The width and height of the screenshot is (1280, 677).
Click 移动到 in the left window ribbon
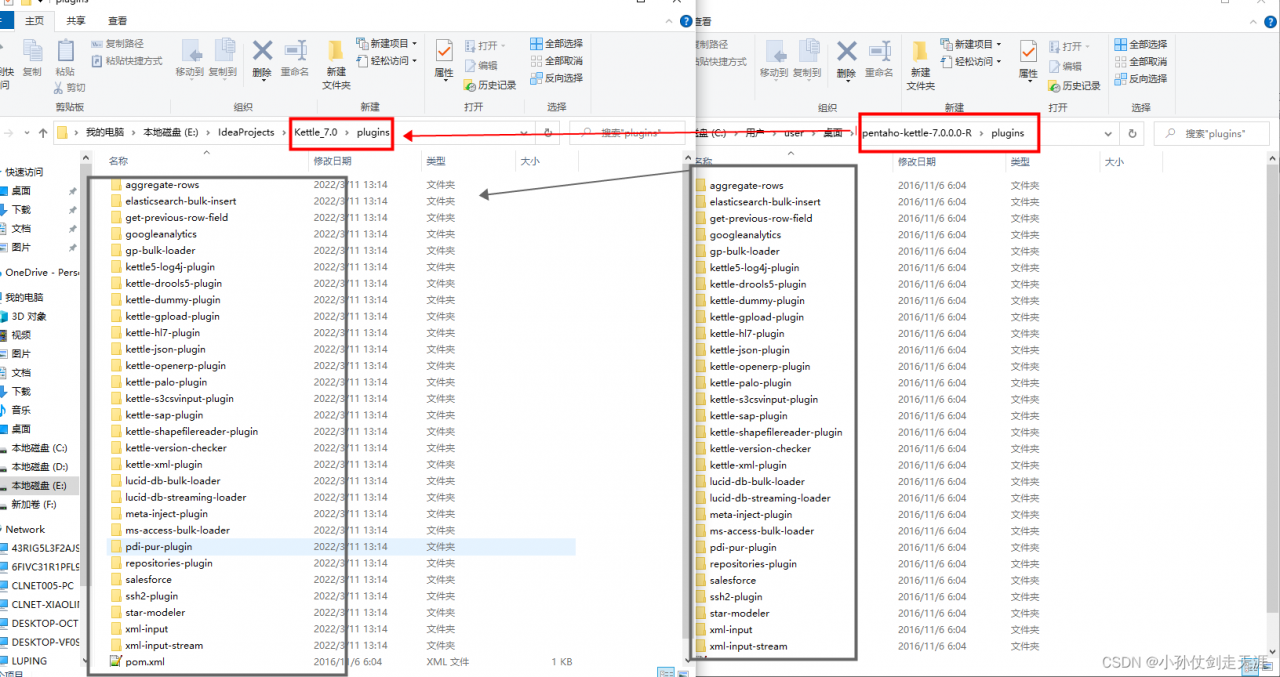(x=190, y=57)
